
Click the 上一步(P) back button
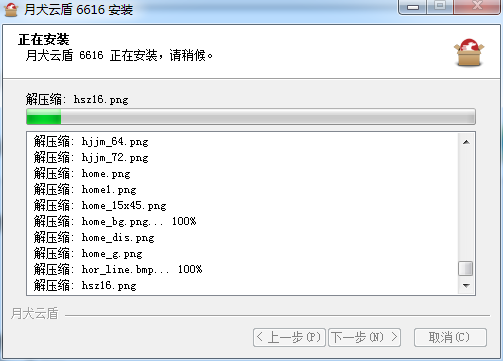[289, 338]
